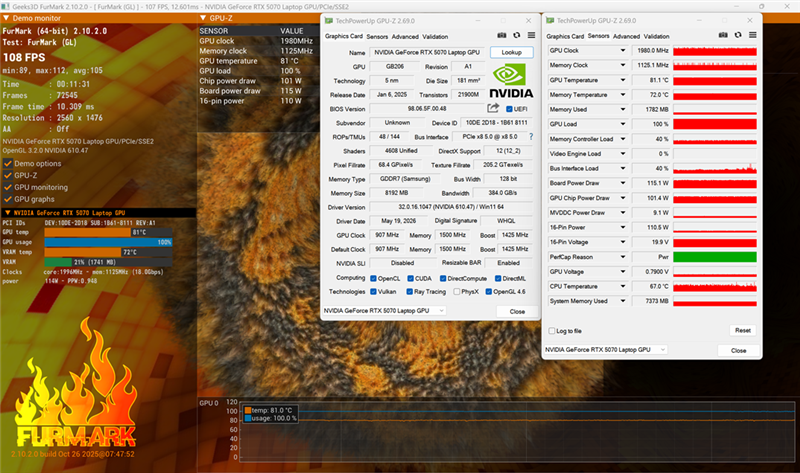The height and width of the screenshot is (473, 800).
Task: Open GPU Temperature sensor dropdown
Action: coord(622,80)
